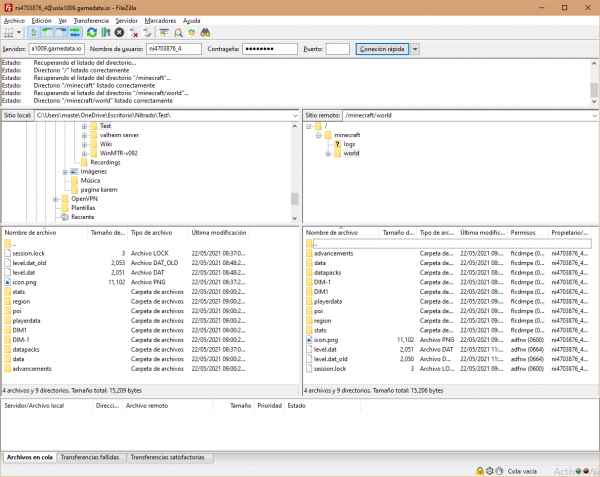This screenshot has width=600, height=477.
Task: Focus the Contraseña password field
Action: point(270,49)
